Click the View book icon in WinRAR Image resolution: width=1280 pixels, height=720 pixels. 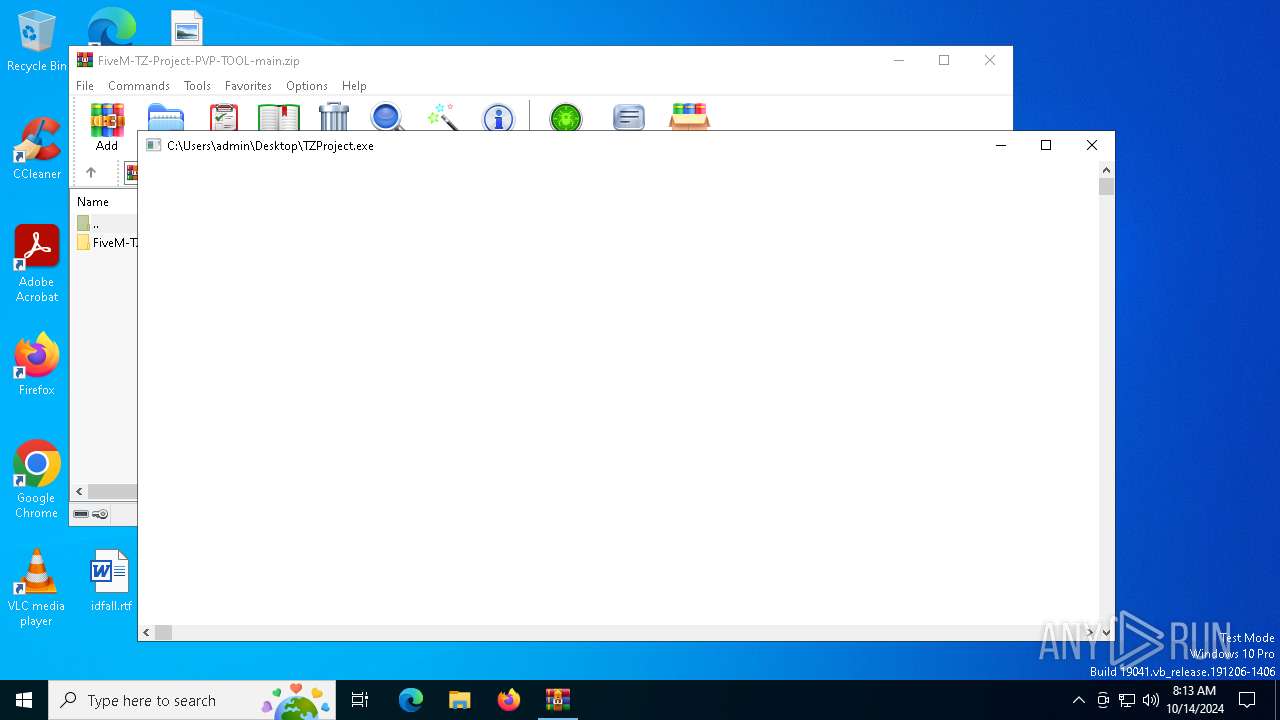[279, 117]
